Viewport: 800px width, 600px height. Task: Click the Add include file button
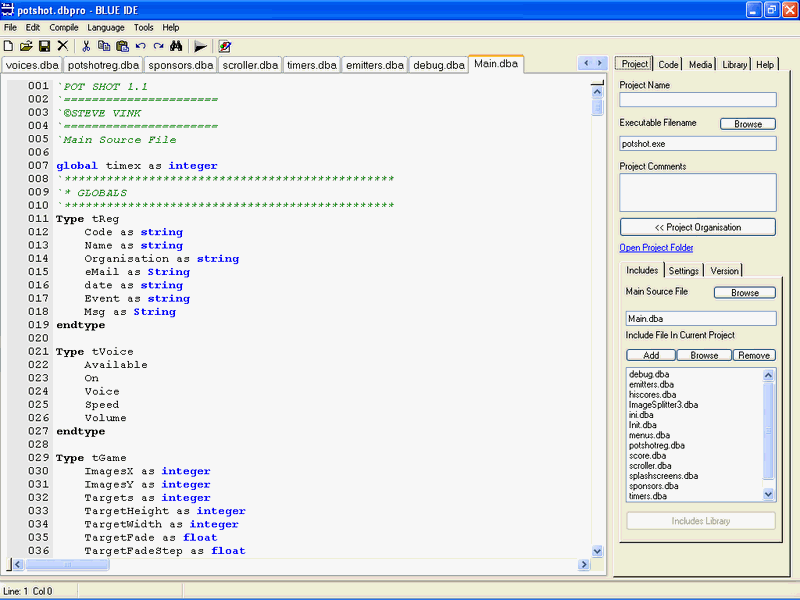(x=650, y=355)
